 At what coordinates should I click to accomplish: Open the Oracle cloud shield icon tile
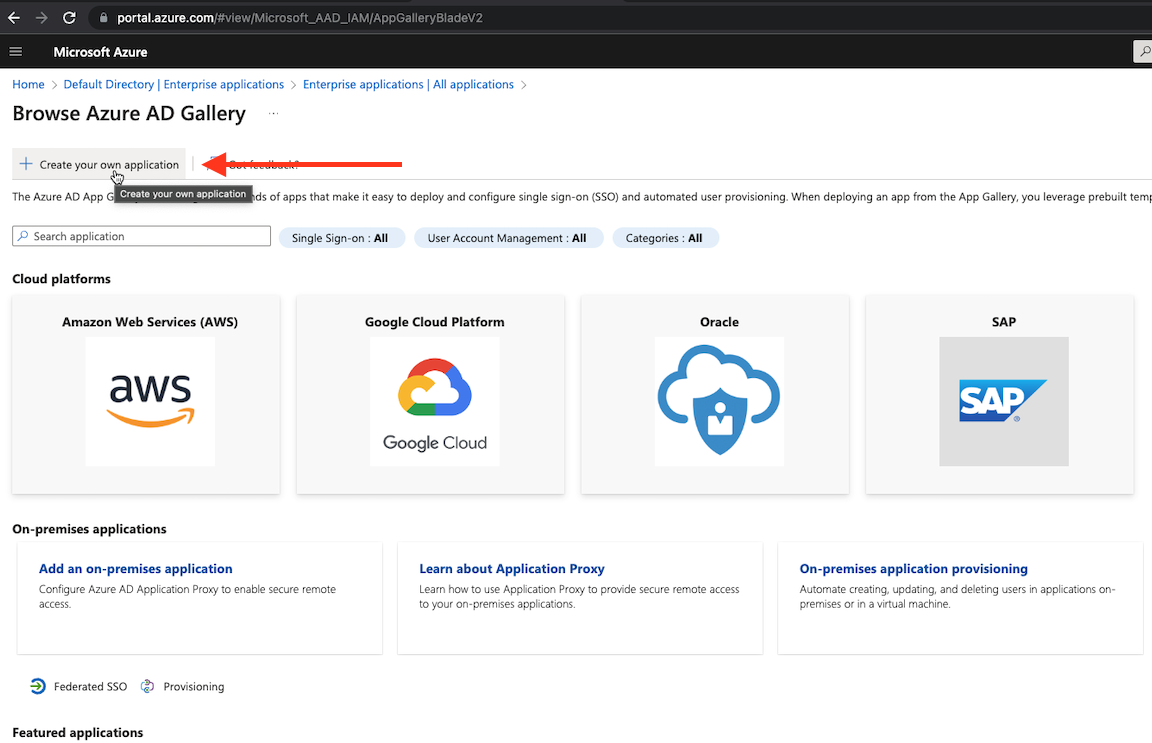tap(719, 401)
